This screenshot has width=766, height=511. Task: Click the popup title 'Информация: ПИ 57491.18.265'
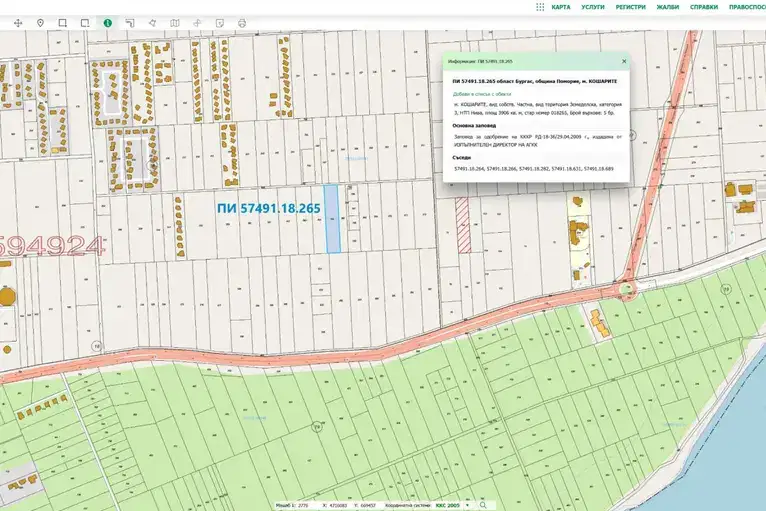click(x=480, y=62)
